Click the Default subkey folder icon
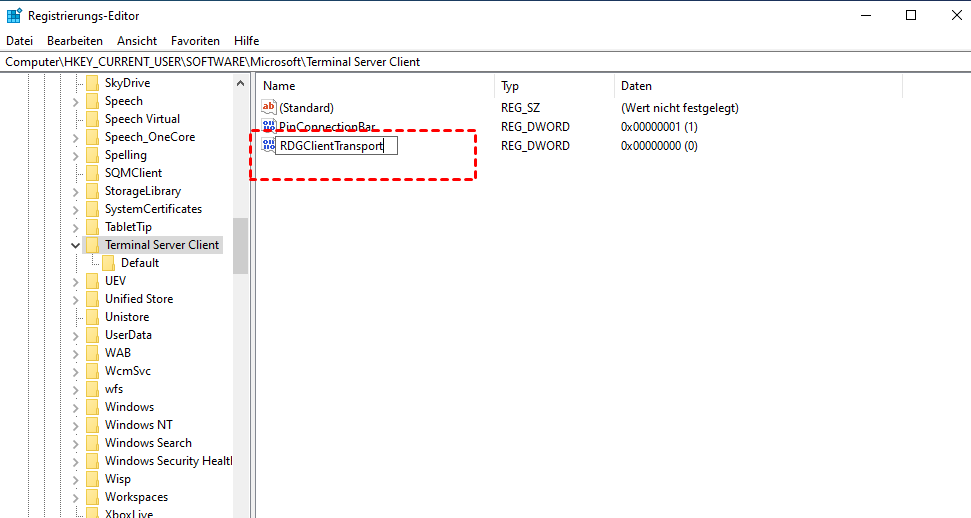Screen dimensions: 971x518 click(x=108, y=263)
